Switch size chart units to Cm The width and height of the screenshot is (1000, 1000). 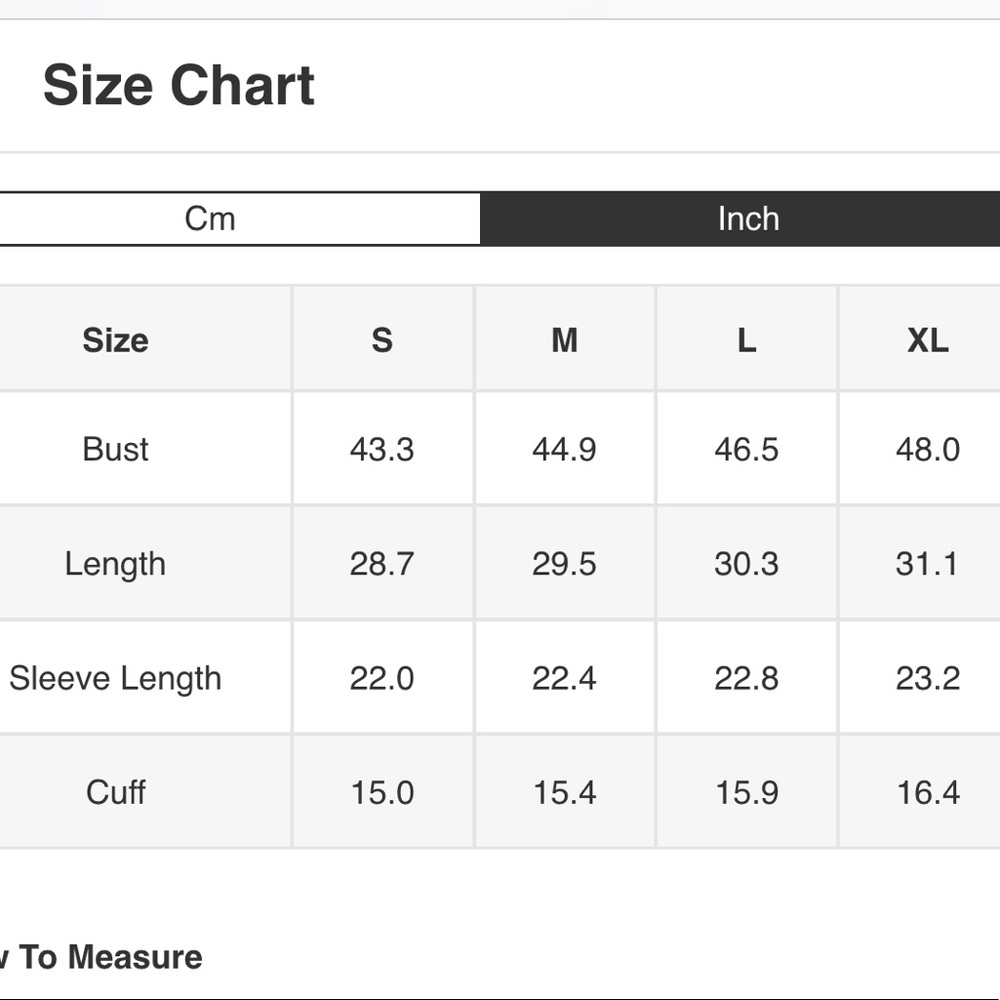click(x=210, y=218)
